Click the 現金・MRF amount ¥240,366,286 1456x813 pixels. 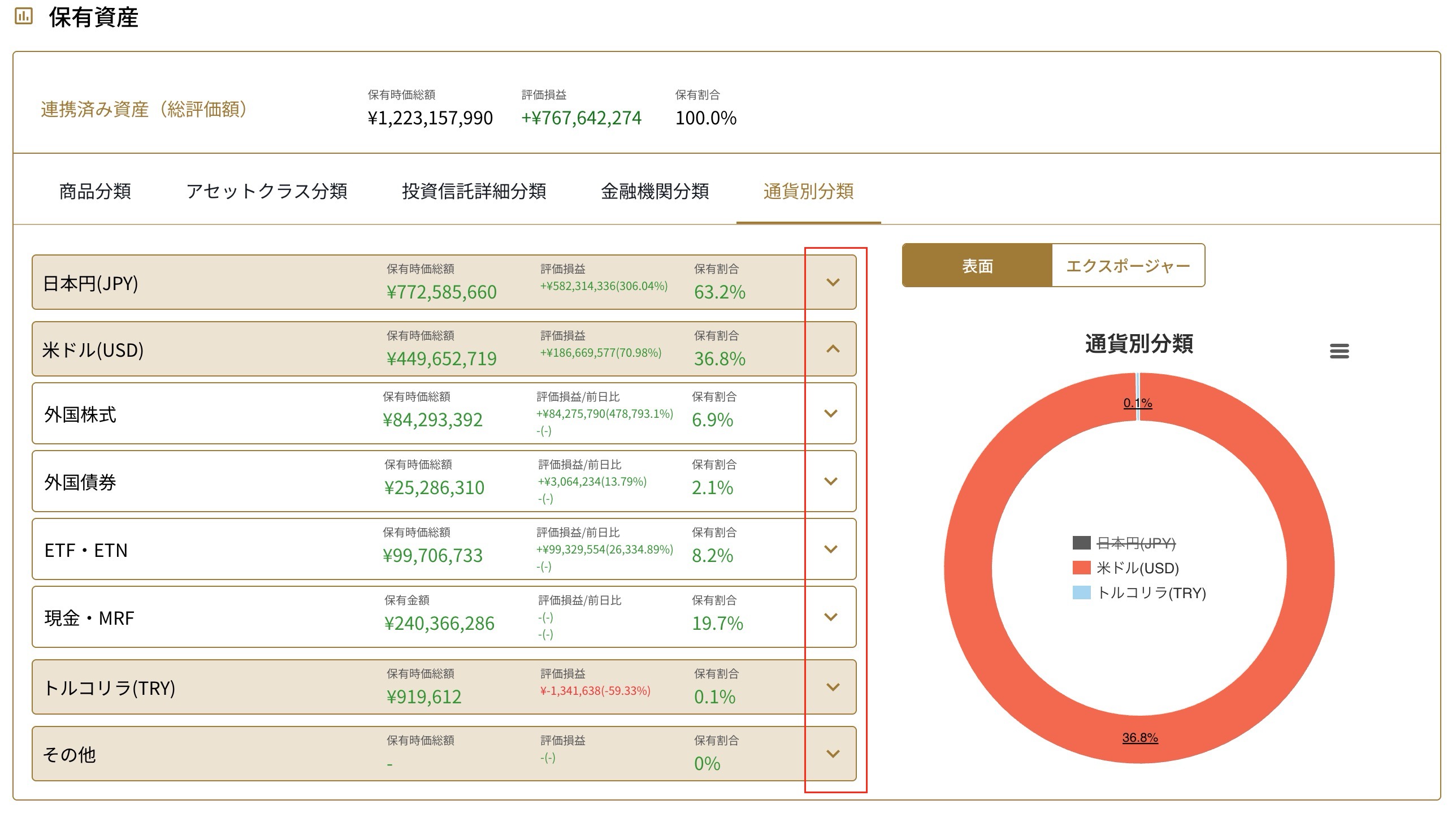[439, 624]
